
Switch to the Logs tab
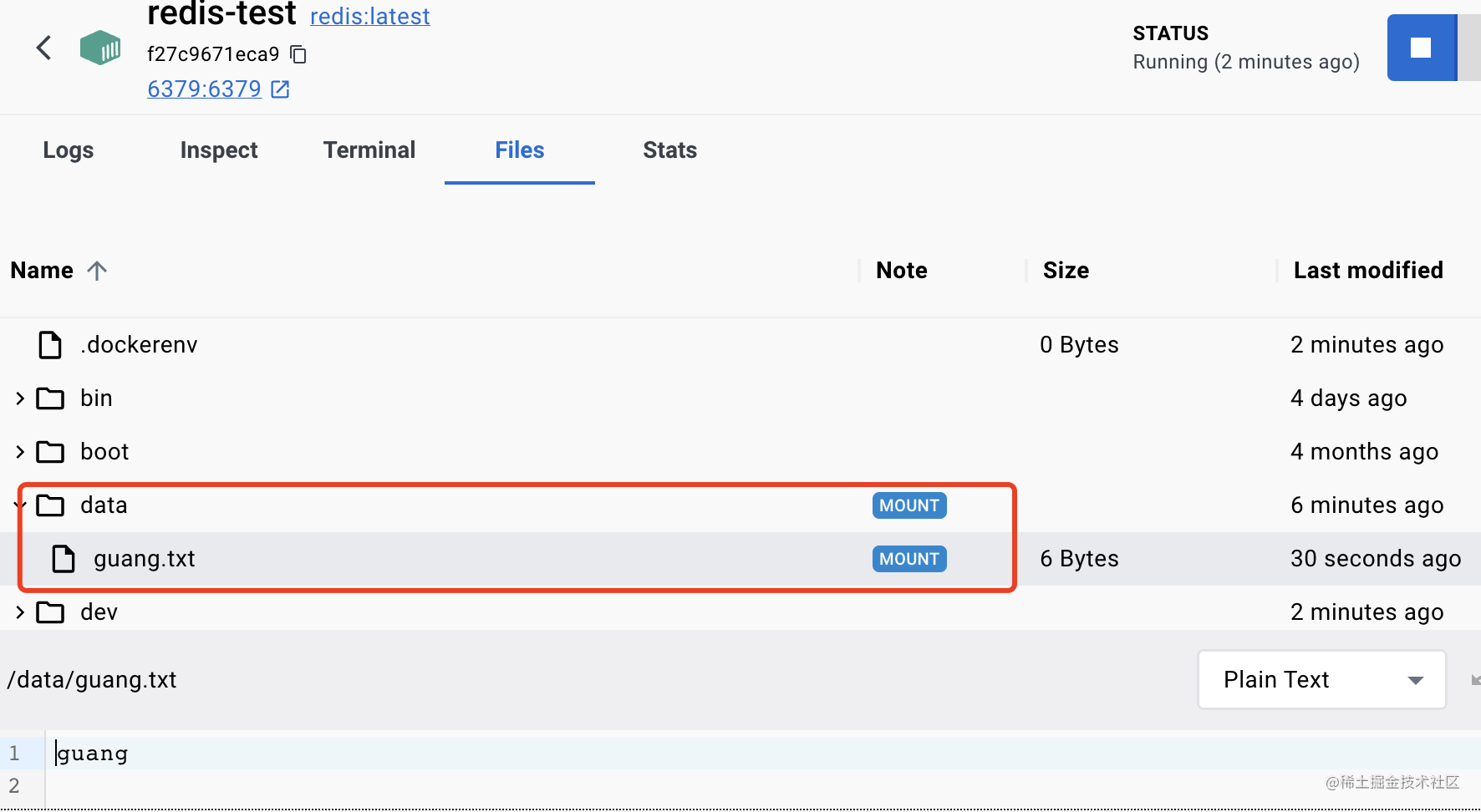point(69,150)
